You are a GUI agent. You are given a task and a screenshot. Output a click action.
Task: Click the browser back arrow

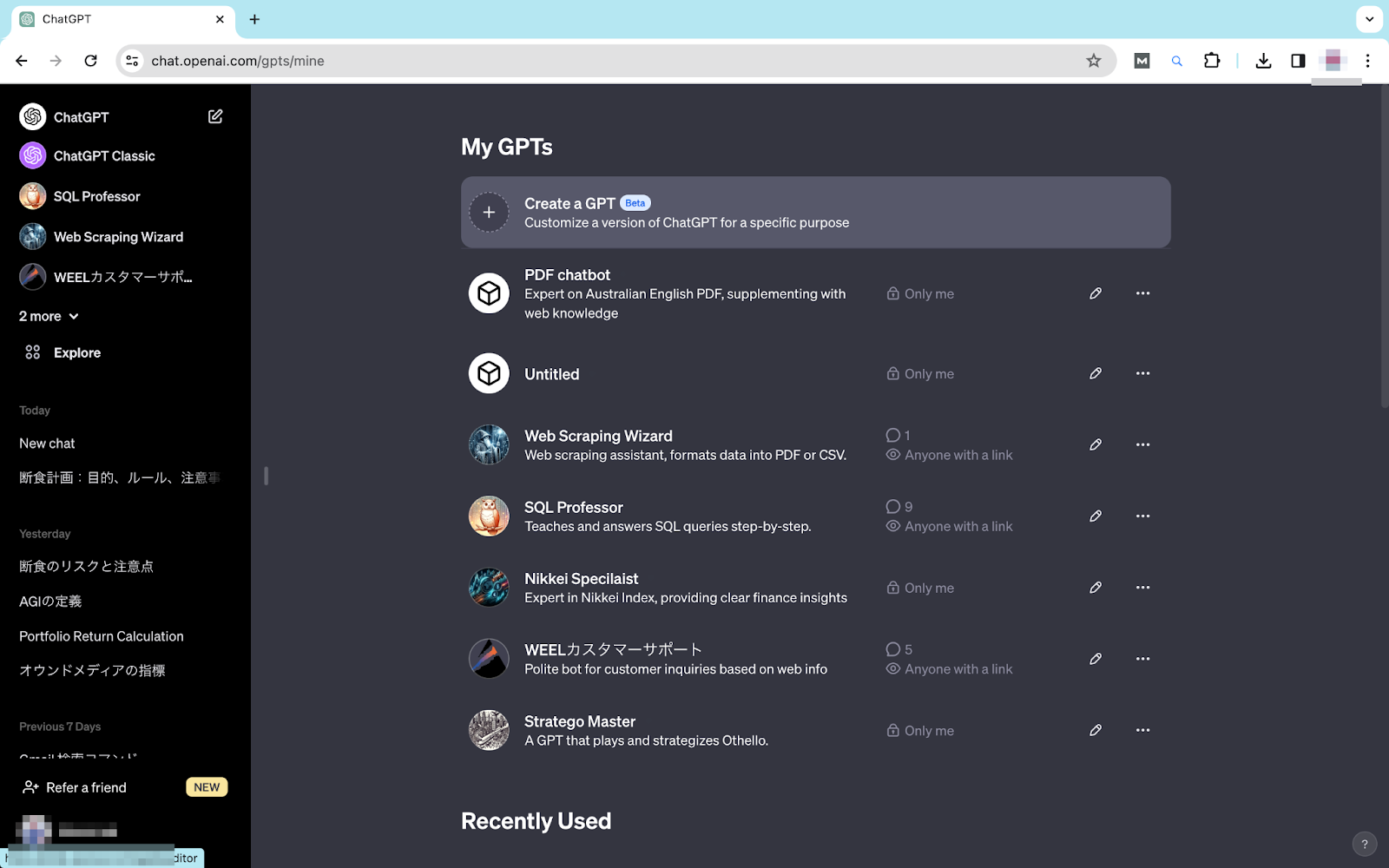click(x=22, y=61)
